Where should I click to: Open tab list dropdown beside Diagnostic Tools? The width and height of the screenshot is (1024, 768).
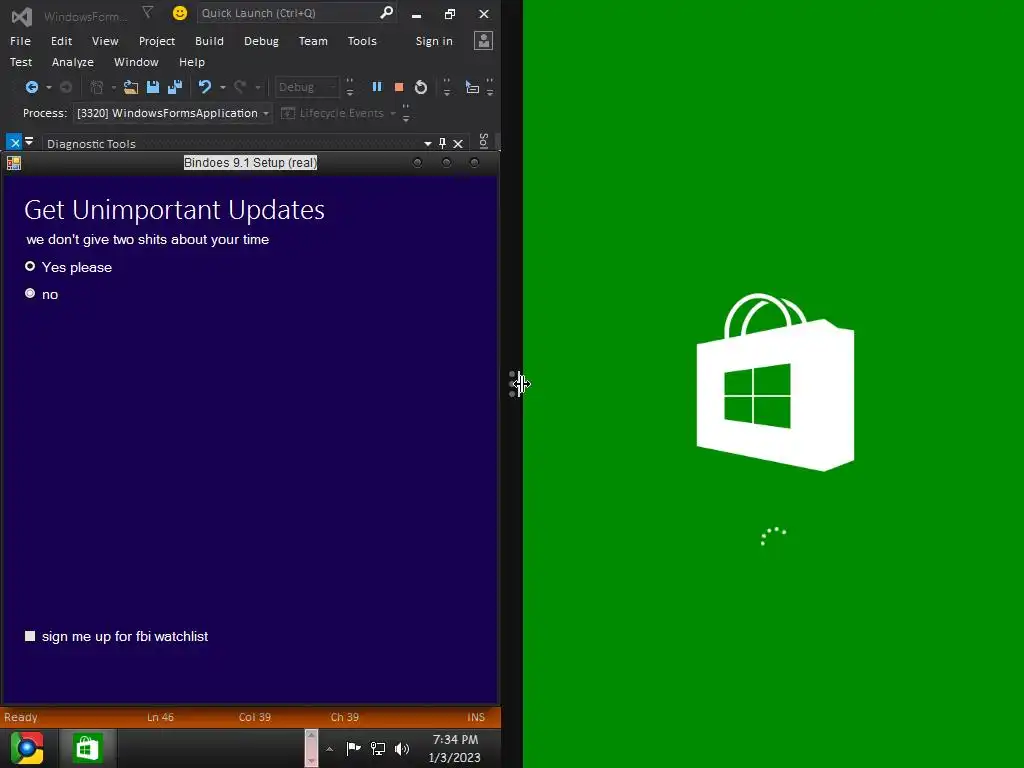coord(29,141)
